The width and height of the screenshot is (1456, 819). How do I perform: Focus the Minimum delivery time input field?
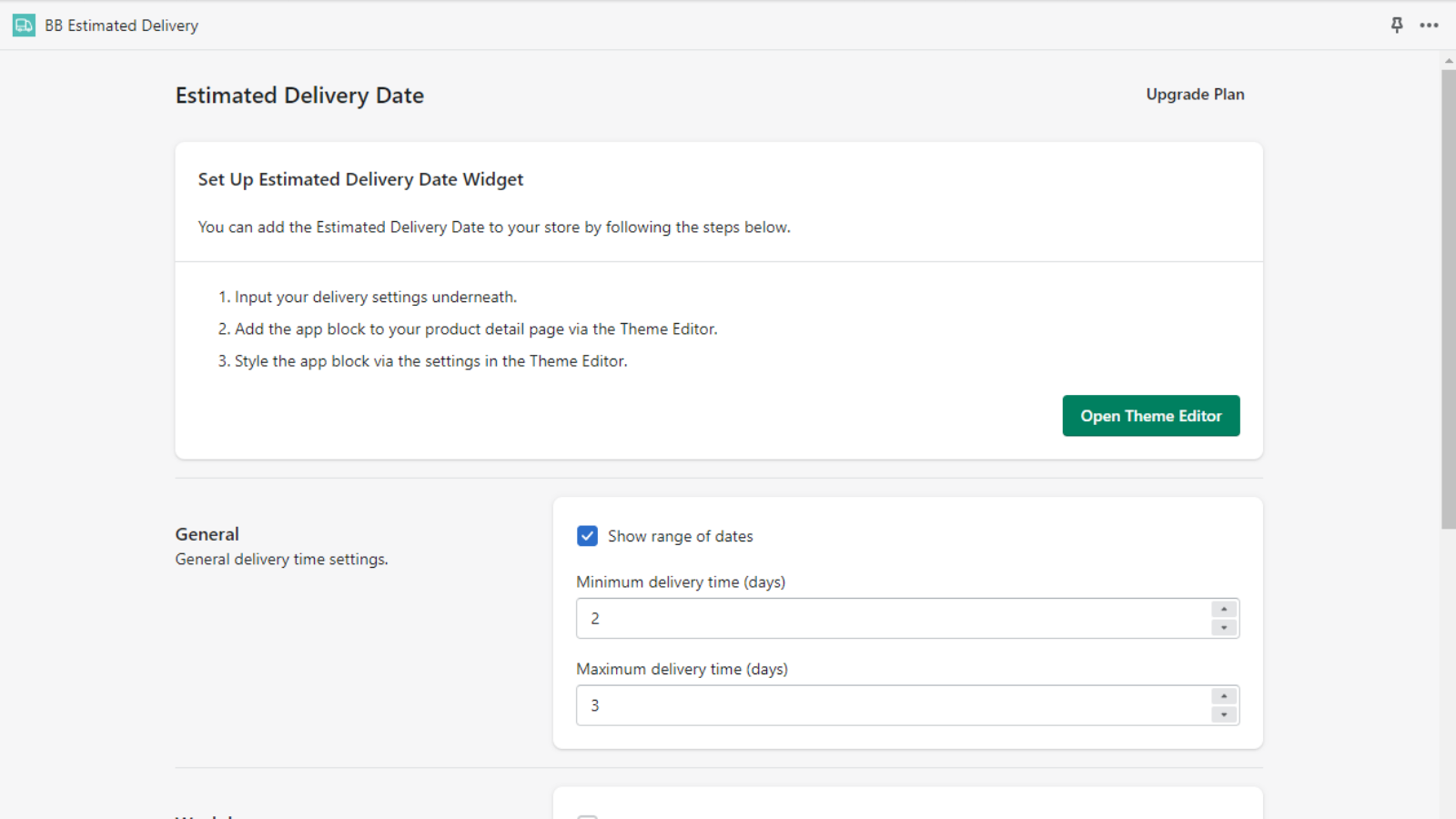coord(892,619)
